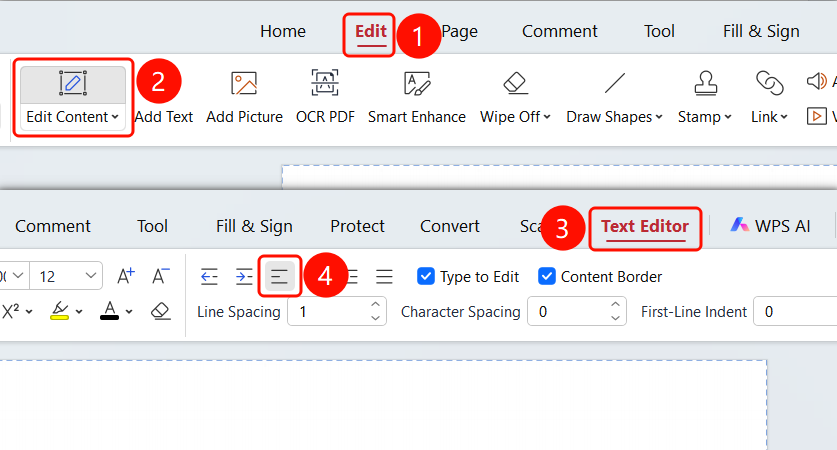Click the audio speaker icon
The width and height of the screenshot is (837, 450).
[x=817, y=81]
